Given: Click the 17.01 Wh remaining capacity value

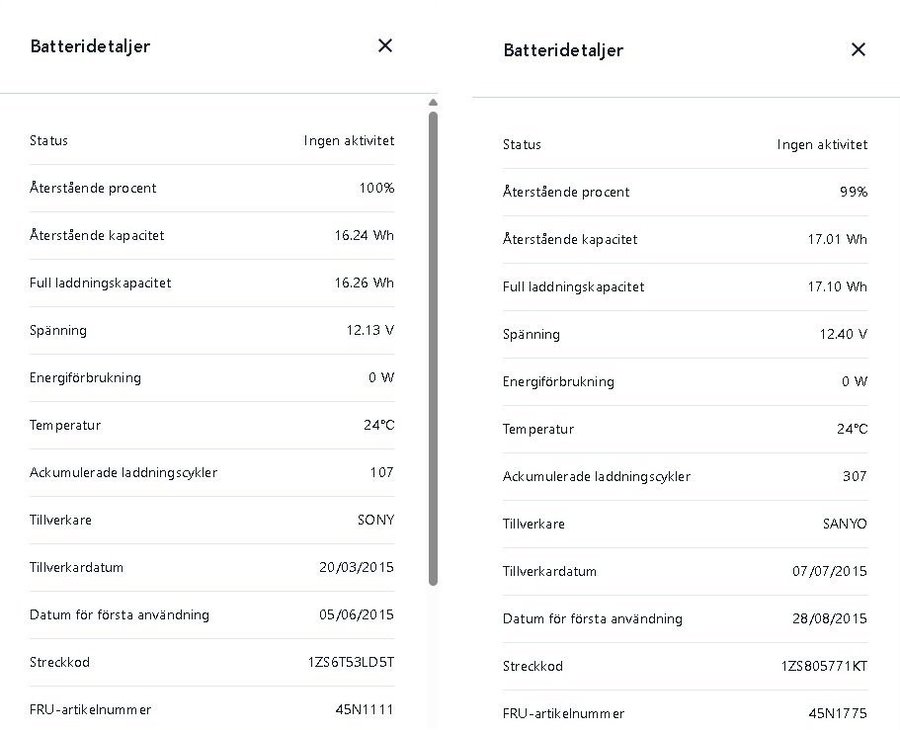Looking at the screenshot, I should [838, 239].
